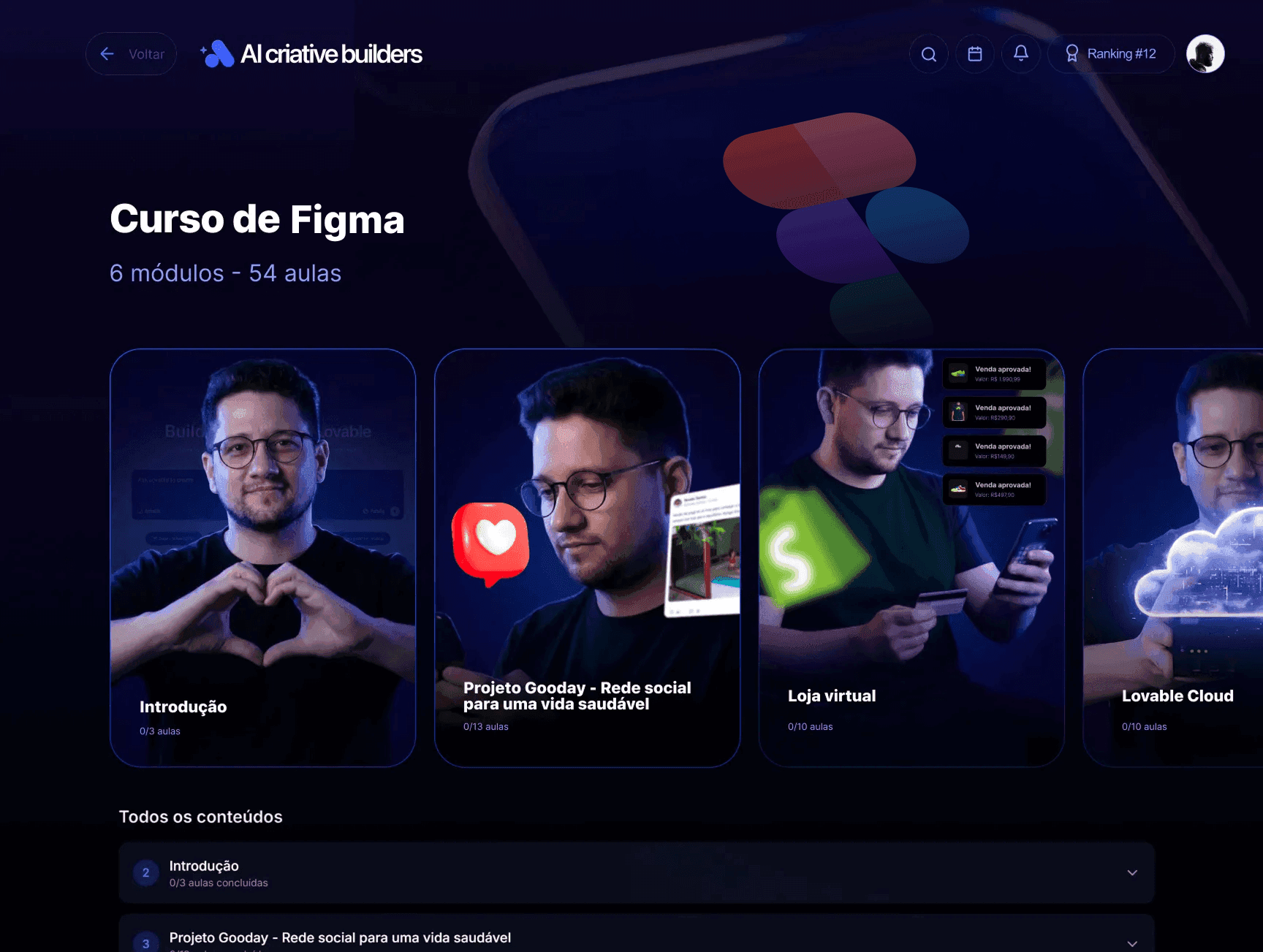Expand the Projeto Gooday content chevron
The image size is (1263, 952).
point(1132,943)
